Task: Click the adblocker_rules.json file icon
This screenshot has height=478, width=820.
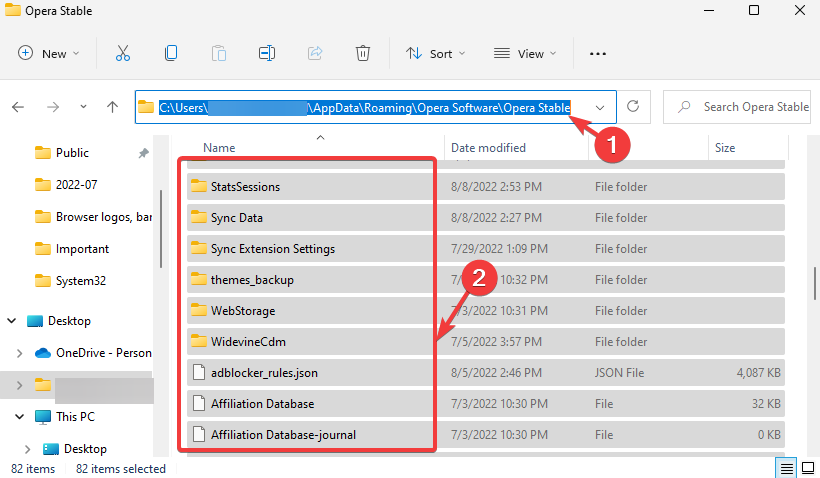Action: click(199, 372)
